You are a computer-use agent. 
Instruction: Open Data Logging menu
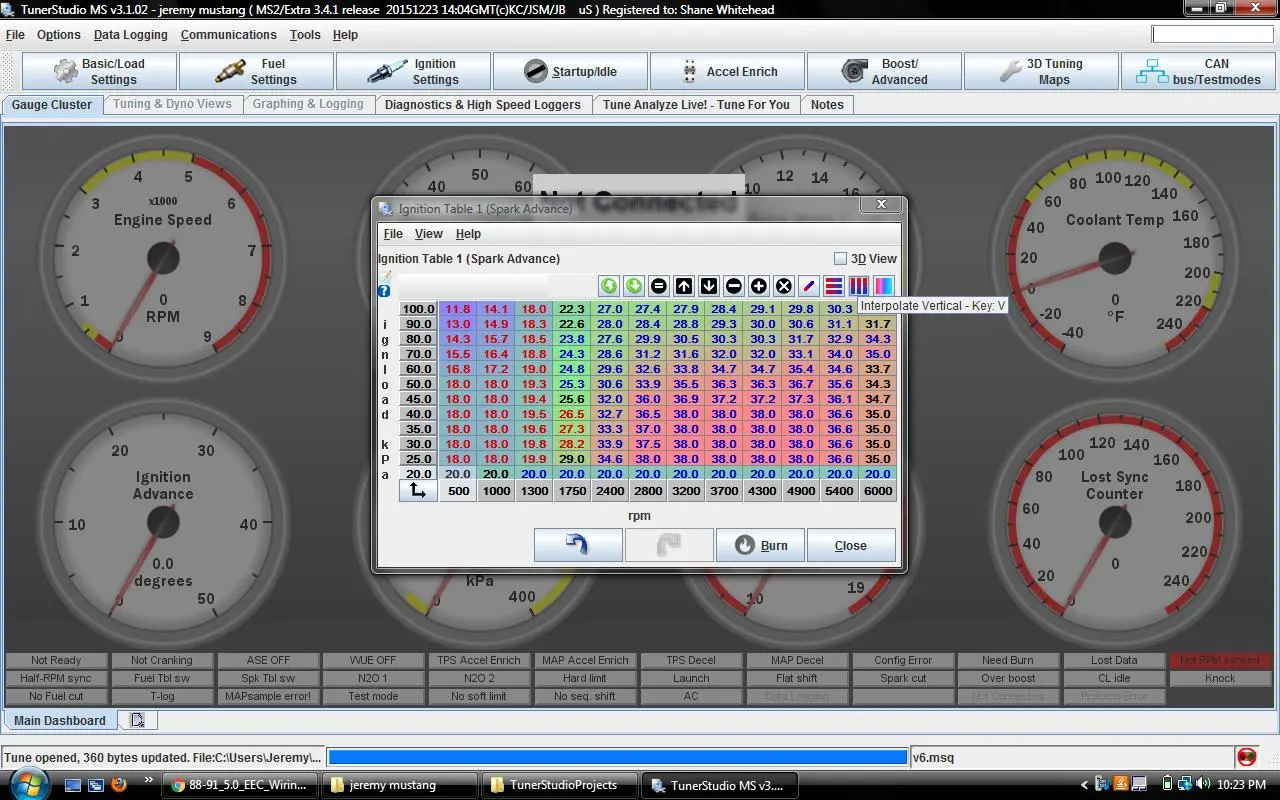pos(131,34)
